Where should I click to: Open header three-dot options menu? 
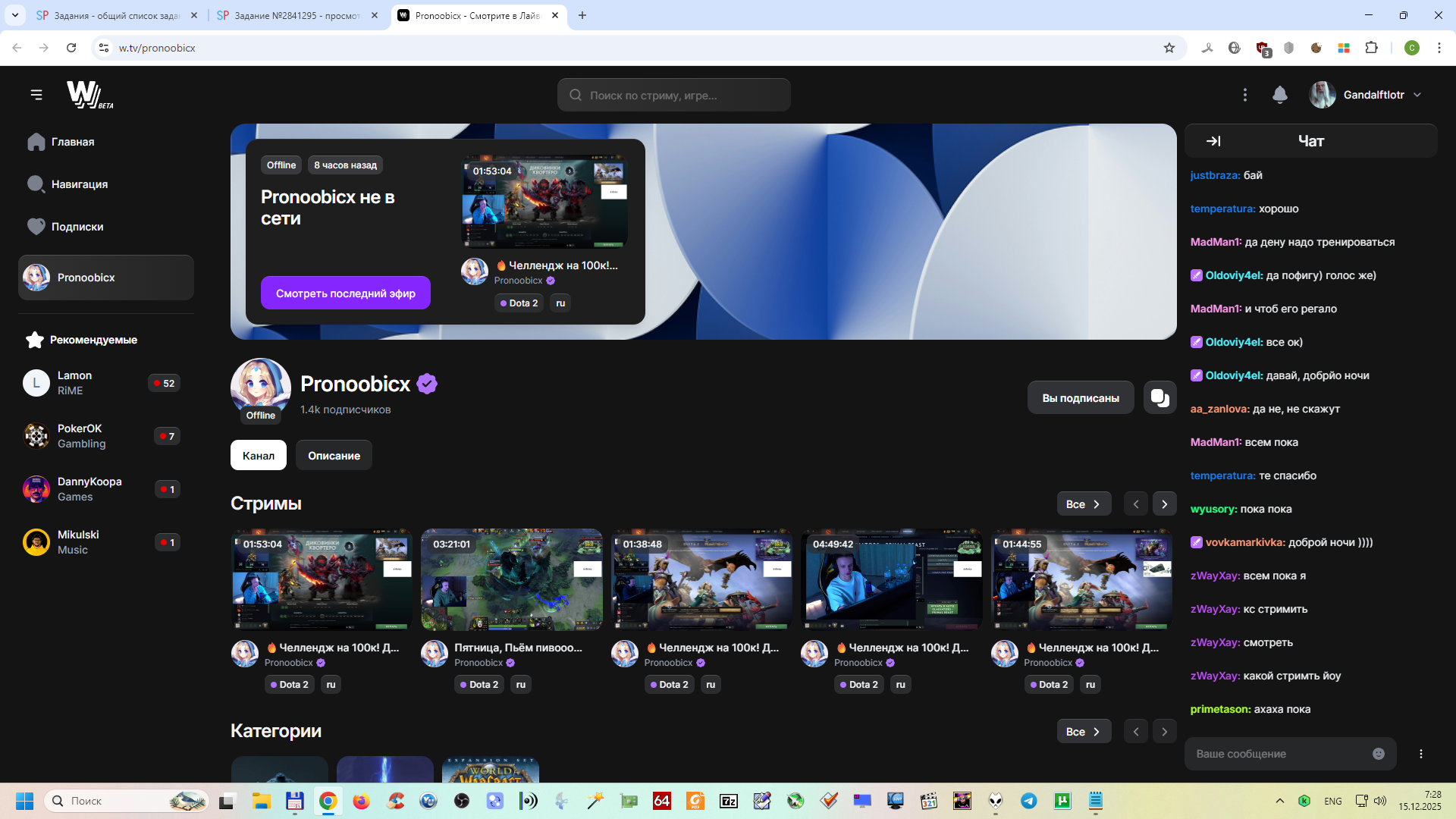click(x=1244, y=95)
